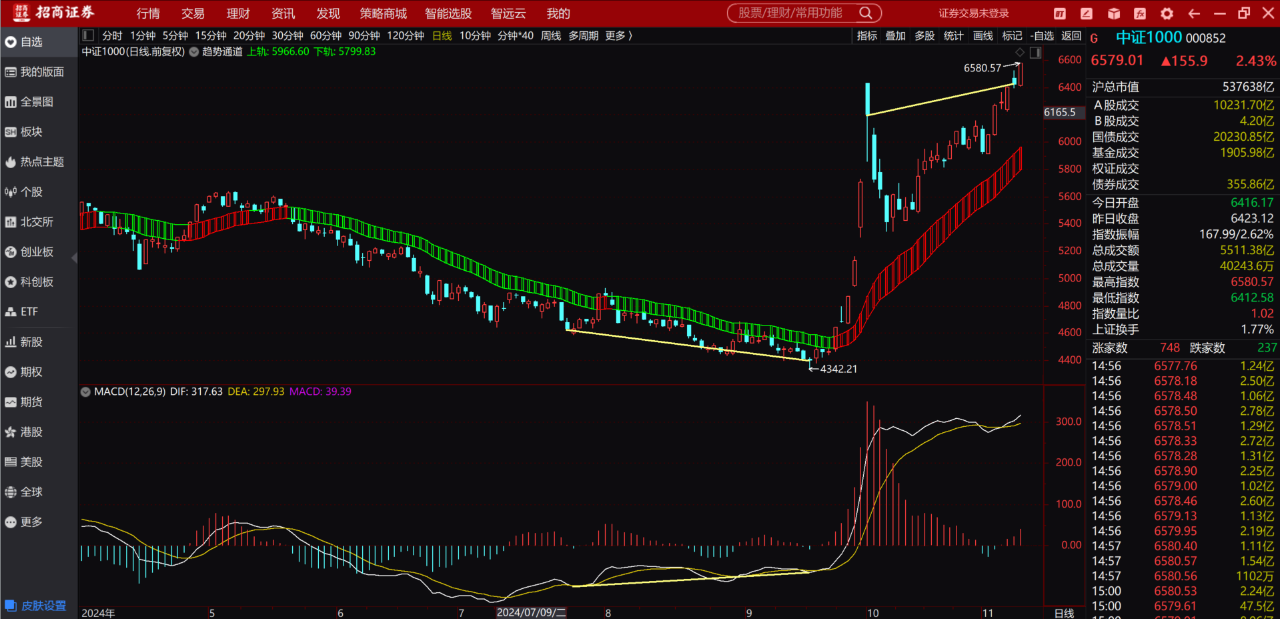Click the 3D box icon in title bar

coord(1112,14)
